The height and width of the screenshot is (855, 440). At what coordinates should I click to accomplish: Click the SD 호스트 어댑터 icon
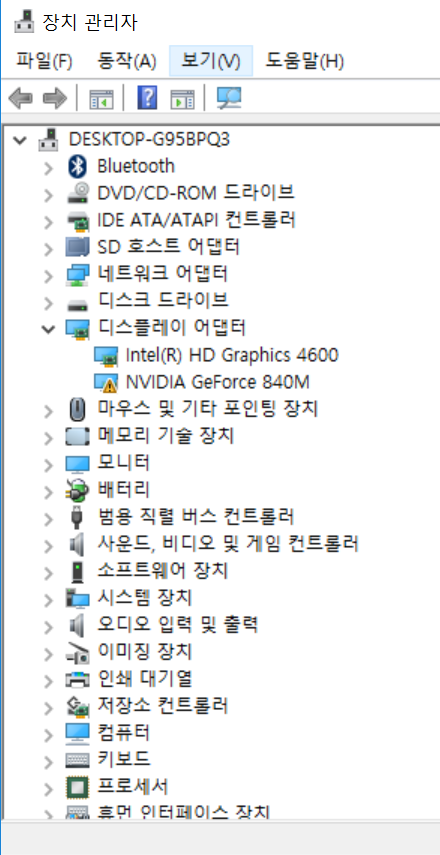click(x=77, y=247)
